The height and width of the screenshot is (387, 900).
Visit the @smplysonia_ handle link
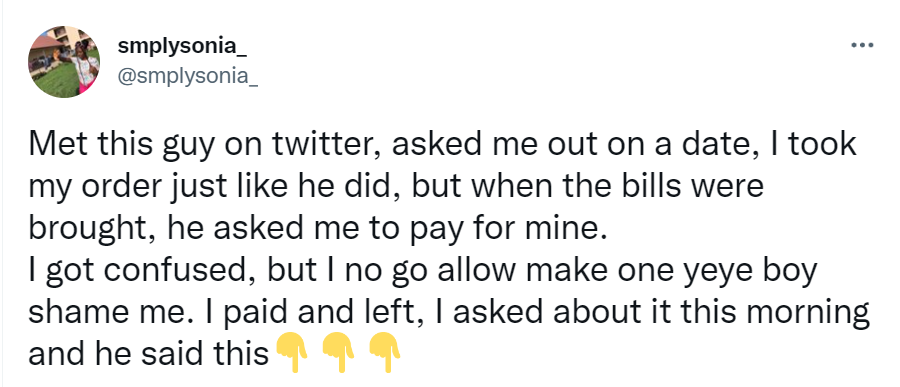pyautogui.click(x=188, y=76)
